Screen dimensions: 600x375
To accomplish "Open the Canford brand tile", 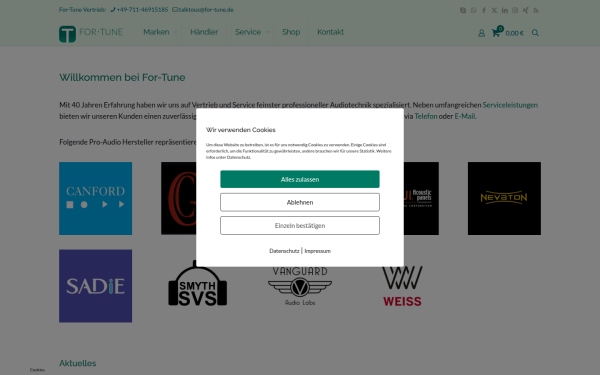I will pyautogui.click(x=96, y=198).
